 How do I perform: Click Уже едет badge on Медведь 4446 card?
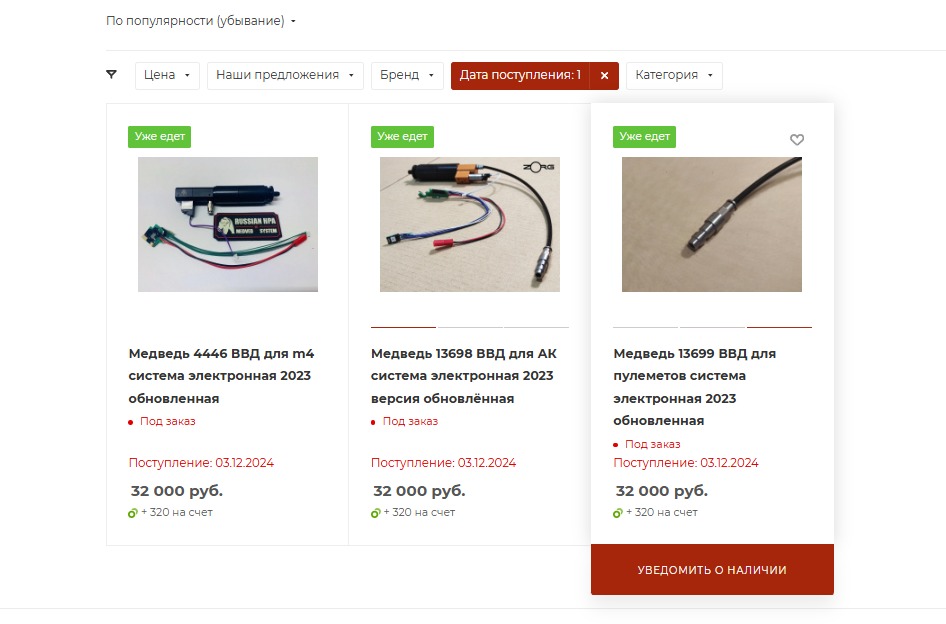point(159,136)
